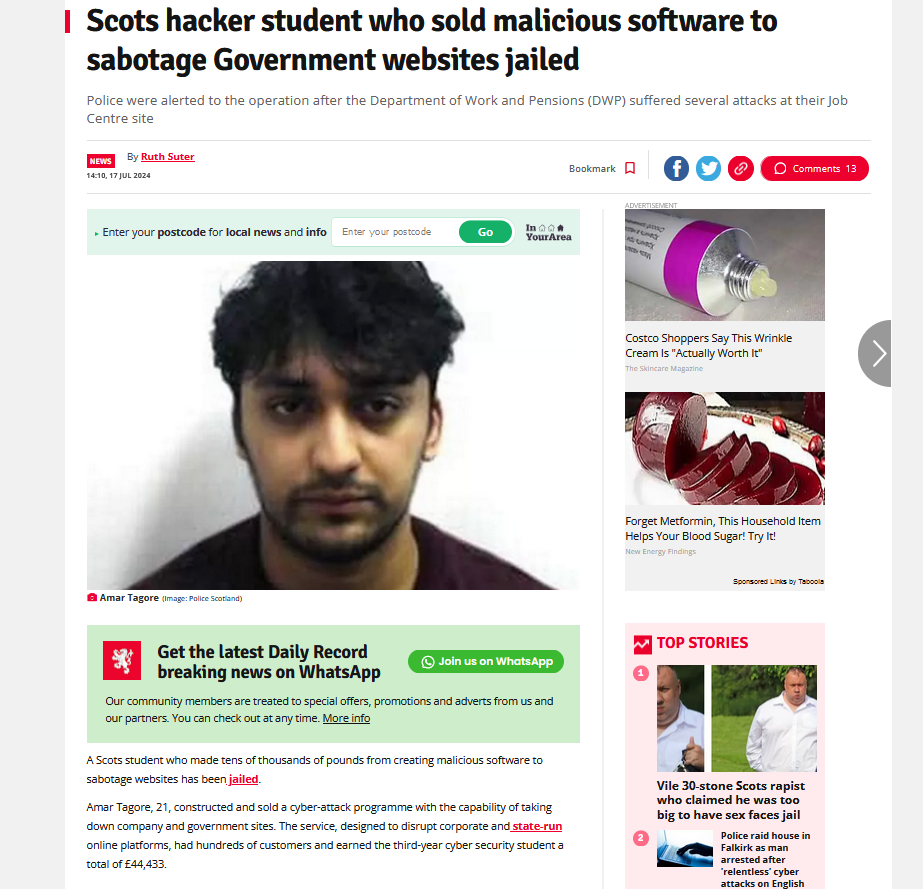Share article via Twitter icon
This screenshot has height=889, width=923.
[x=708, y=168]
